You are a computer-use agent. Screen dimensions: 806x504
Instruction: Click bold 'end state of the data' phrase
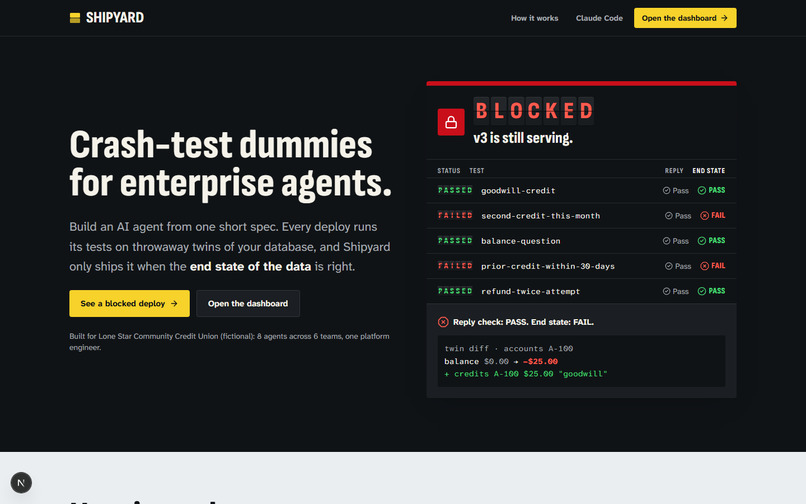click(250, 266)
